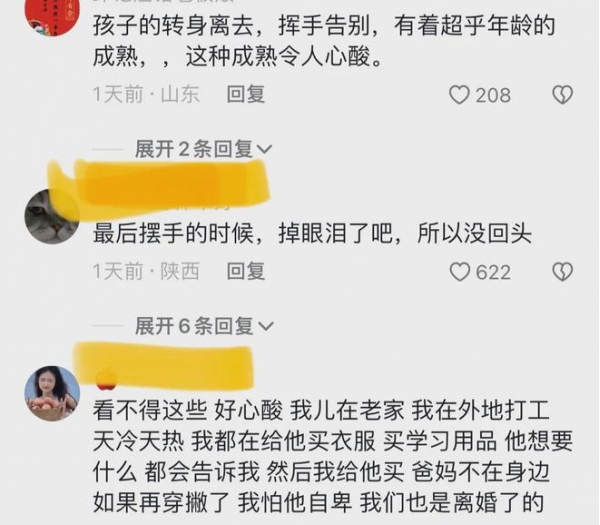The width and height of the screenshot is (600, 525).
Task: Click the 208 like count
Action: [x=493, y=95]
